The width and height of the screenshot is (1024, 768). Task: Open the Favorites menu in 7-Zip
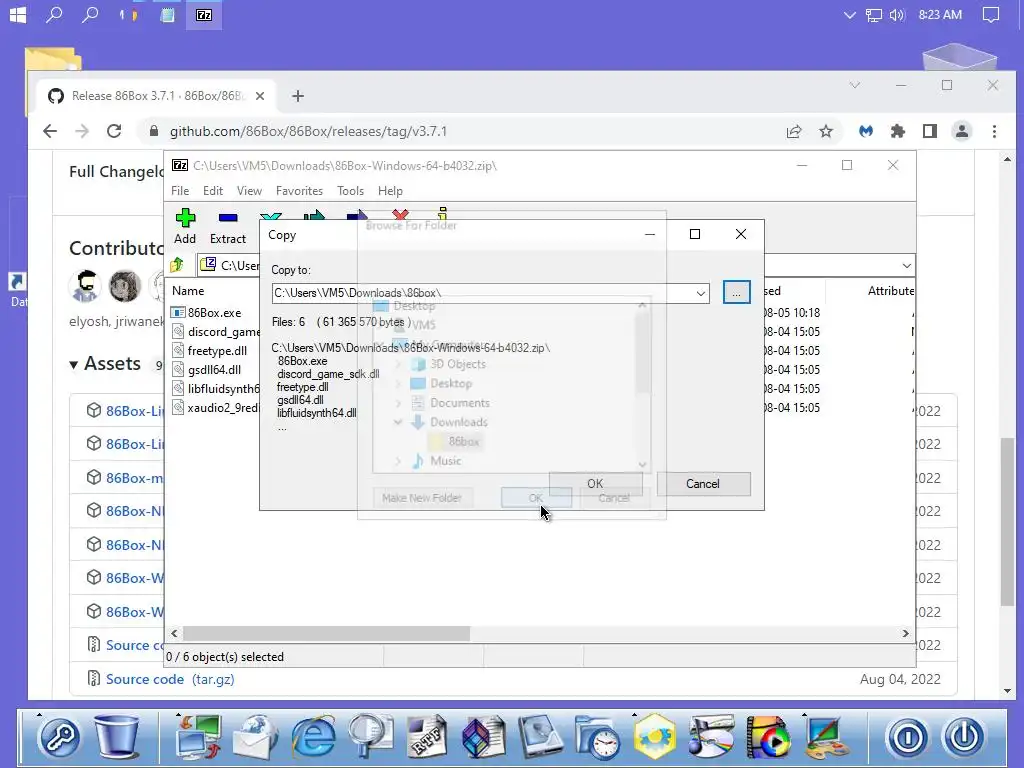299,191
